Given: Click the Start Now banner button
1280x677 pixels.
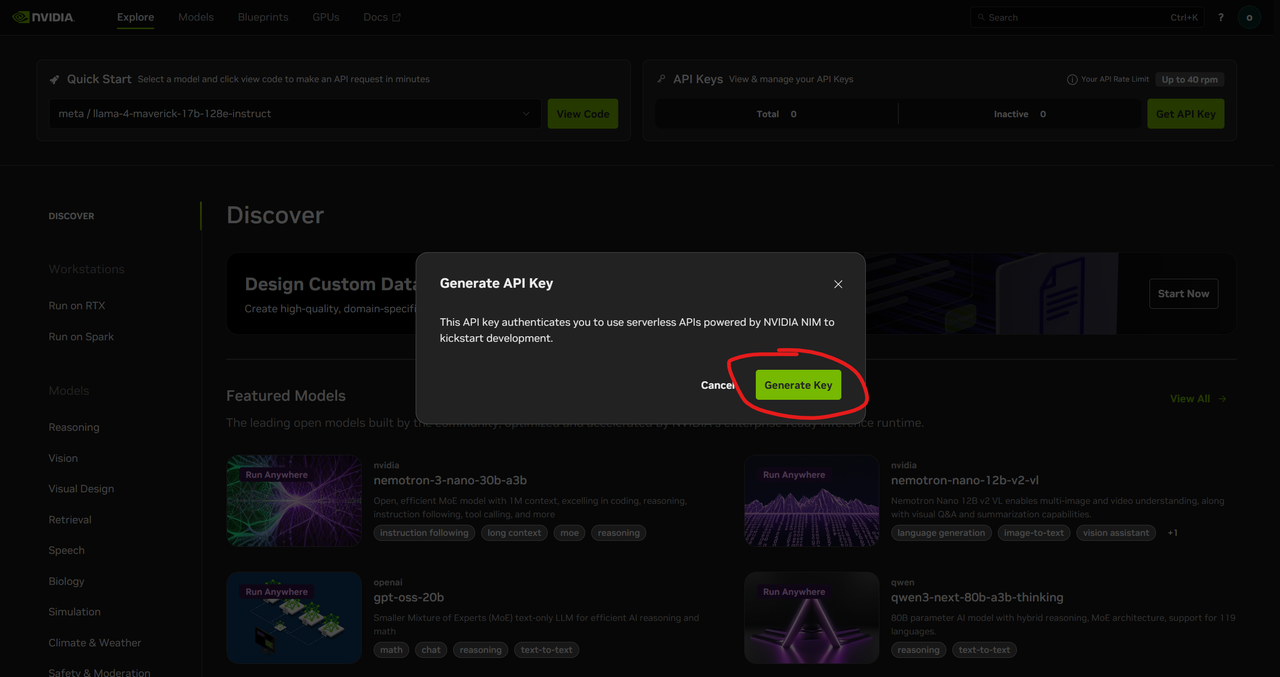Looking at the screenshot, I should [1183, 294].
